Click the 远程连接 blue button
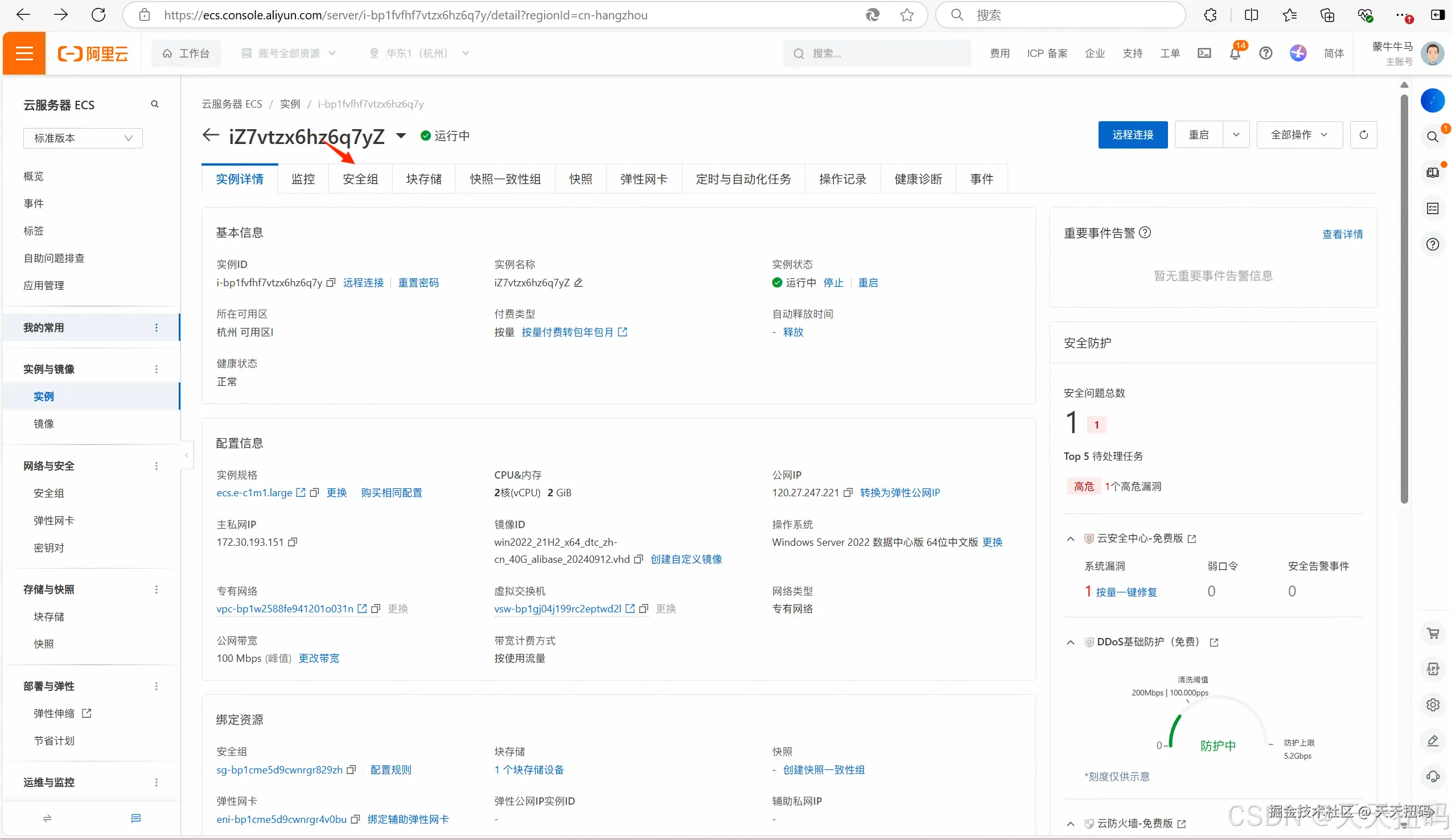Image resolution: width=1452 pixels, height=840 pixels. pos(1132,135)
